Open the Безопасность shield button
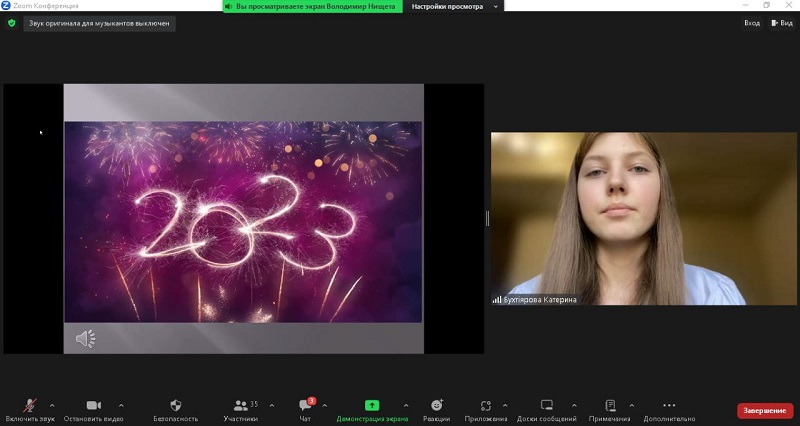 [x=176, y=410]
